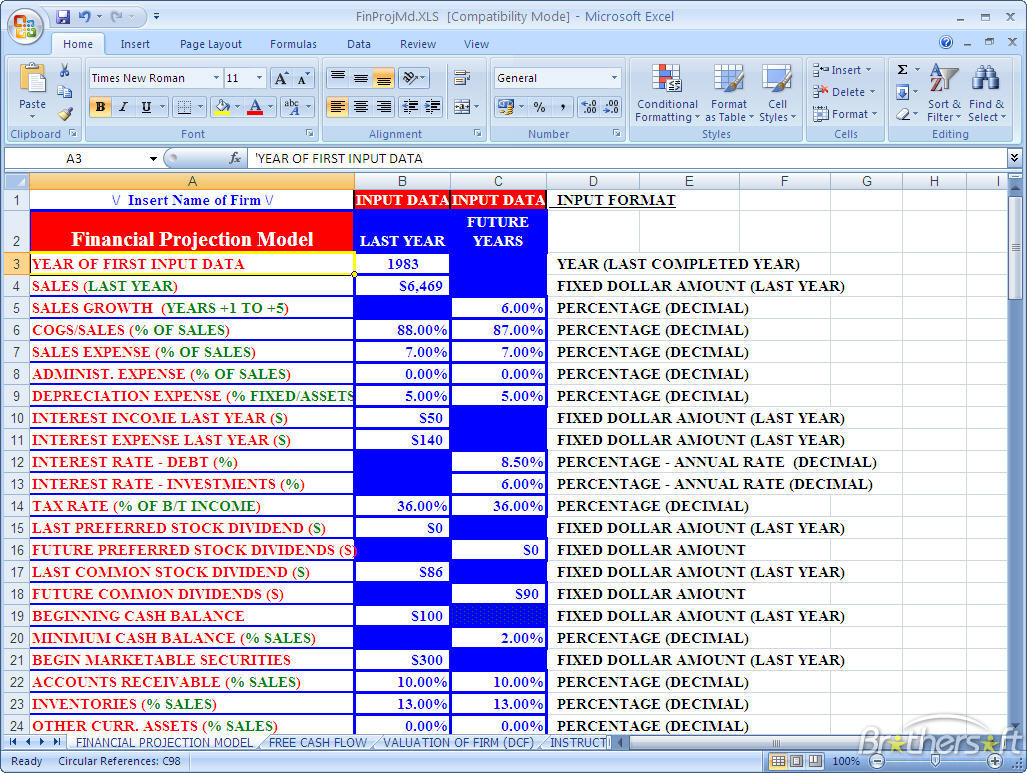This screenshot has width=1027, height=773.
Task: Expand the General number format dropdown
Action: click(x=614, y=78)
